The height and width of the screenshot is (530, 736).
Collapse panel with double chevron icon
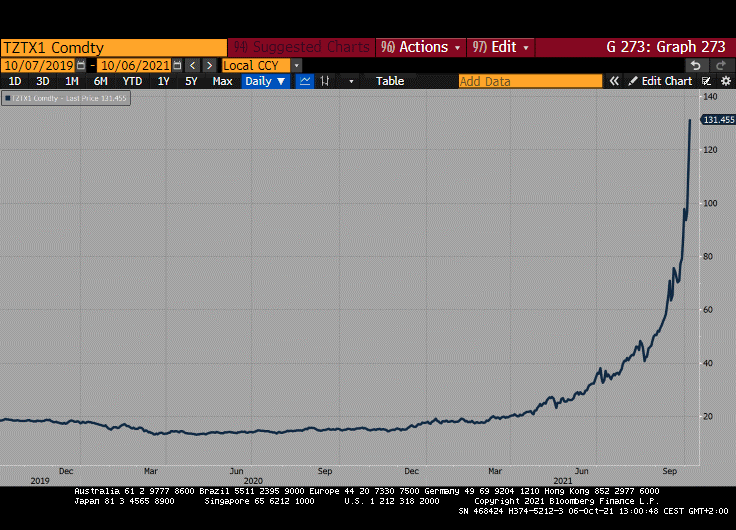pyautogui.click(x=614, y=81)
